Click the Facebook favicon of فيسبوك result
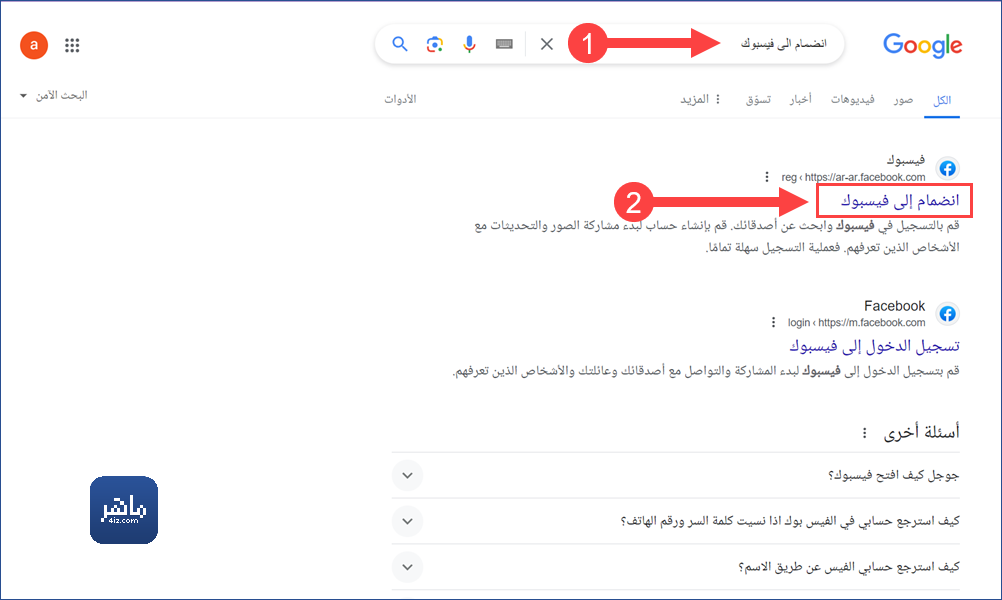Viewport: 1002px width, 600px height. [x=947, y=168]
